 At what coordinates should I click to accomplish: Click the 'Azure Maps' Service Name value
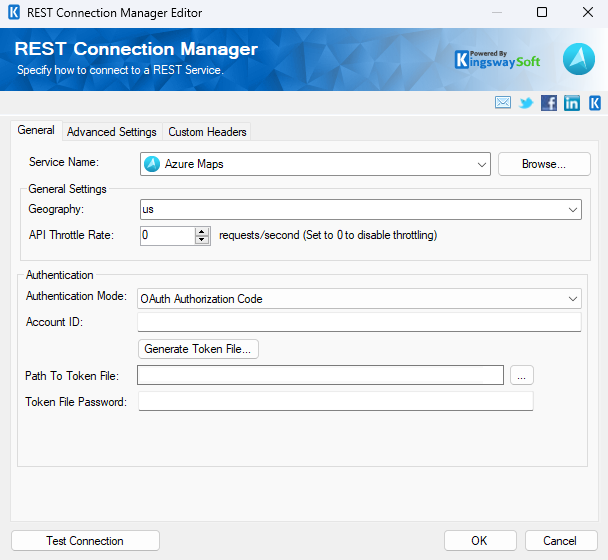pos(194,164)
